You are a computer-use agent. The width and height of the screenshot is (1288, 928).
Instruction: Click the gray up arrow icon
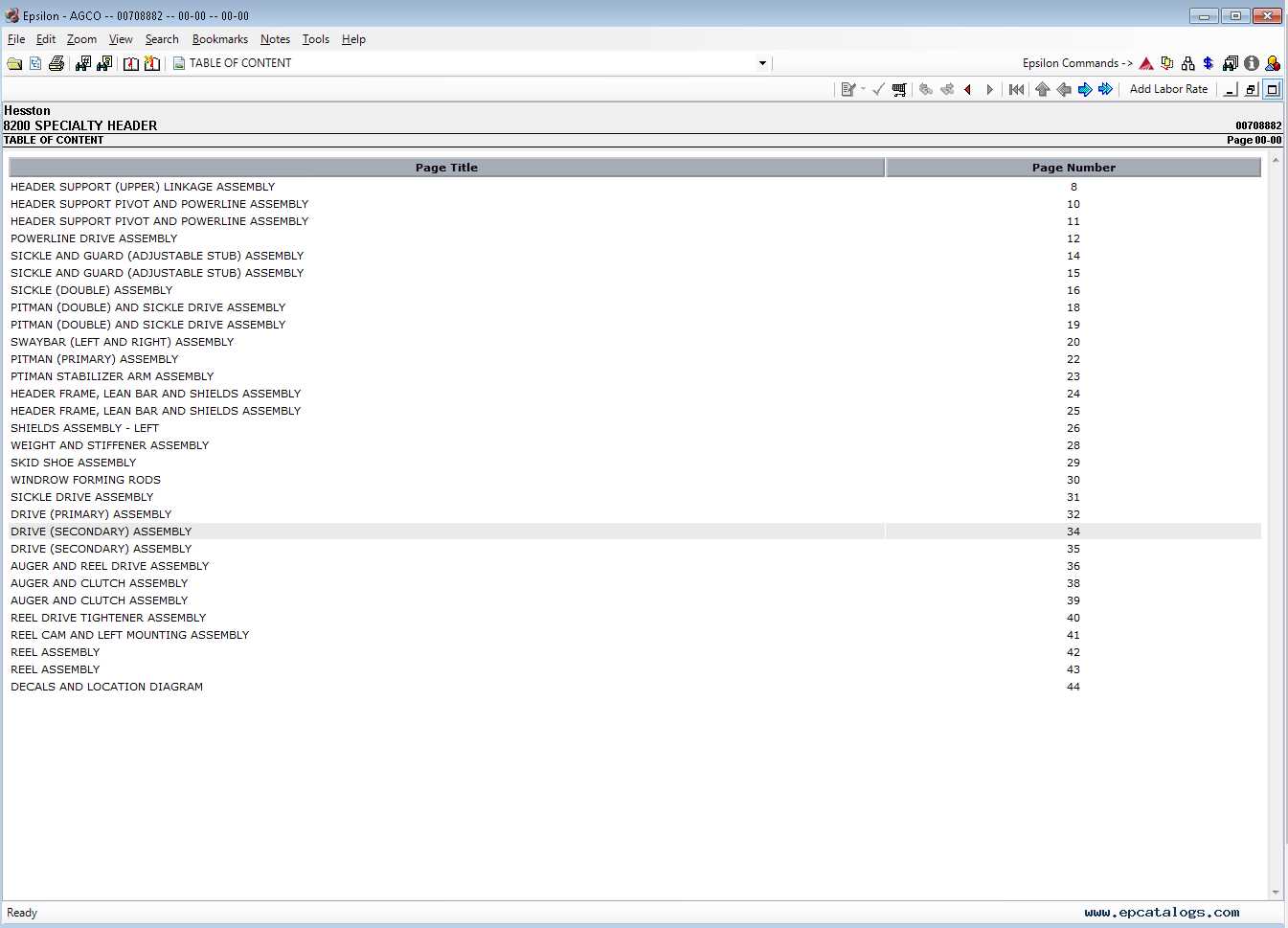pyautogui.click(x=1043, y=89)
